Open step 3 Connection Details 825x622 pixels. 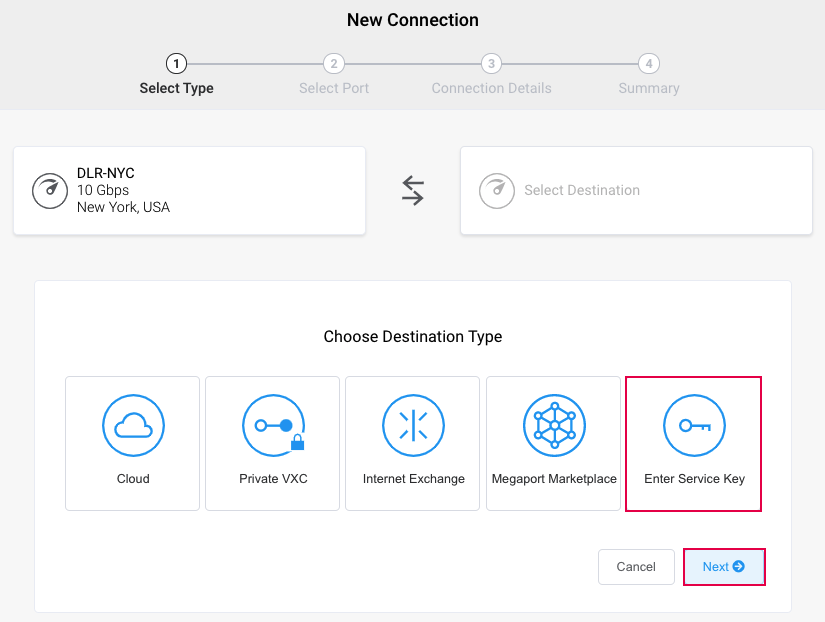491,64
